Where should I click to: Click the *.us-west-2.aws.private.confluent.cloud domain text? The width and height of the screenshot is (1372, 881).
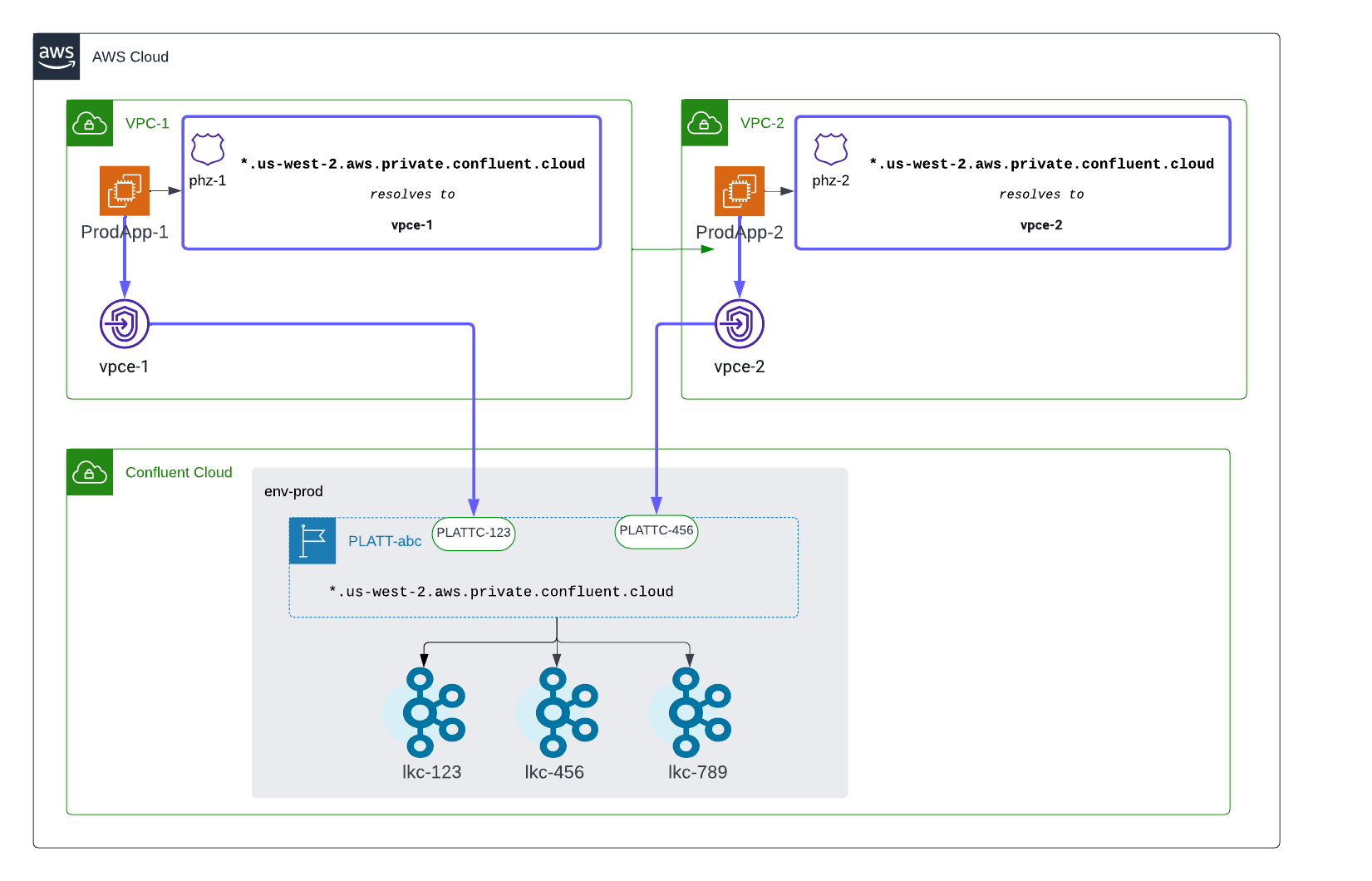point(502,591)
